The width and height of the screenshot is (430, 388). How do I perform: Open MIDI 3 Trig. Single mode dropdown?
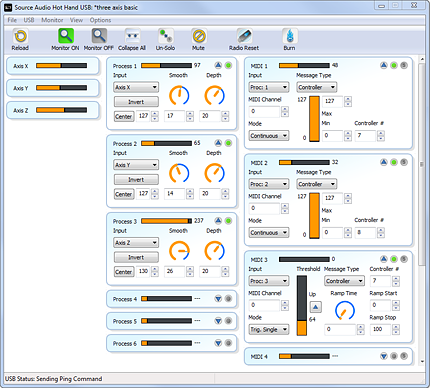[x=269, y=329]
